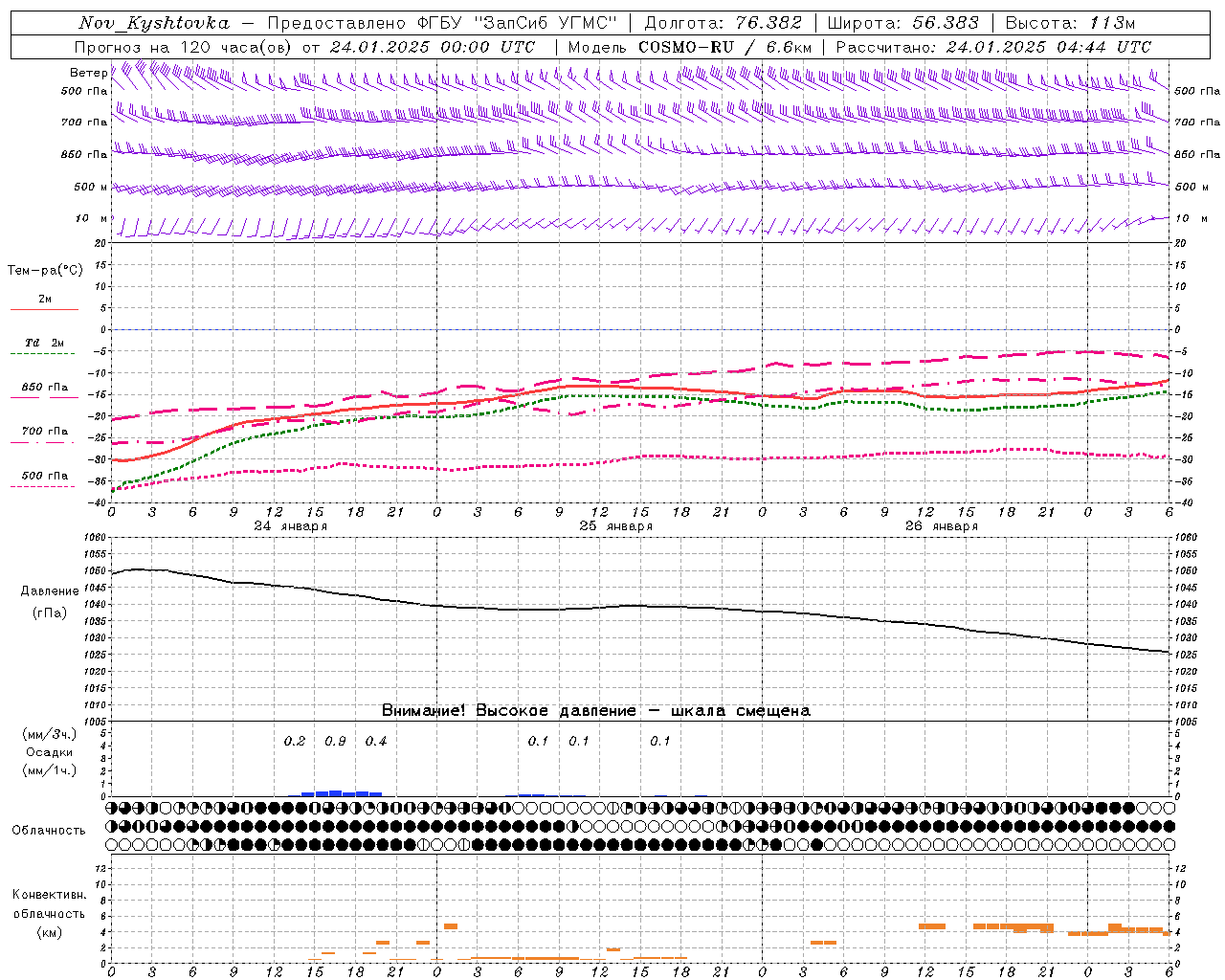The height and width of the screenshot is (980, 1225).
Task: Click 'Предоставлено ФГБУ ЗапСиб УГМС' provider text
Action: pos(442,23)
